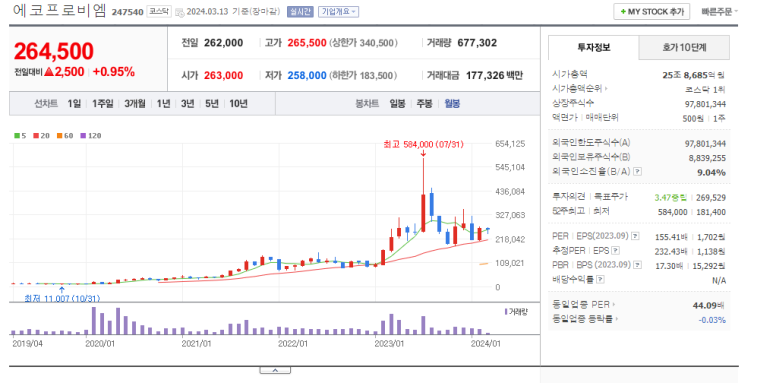
Task: Click the target price 269,529
Action: [711, 197]
